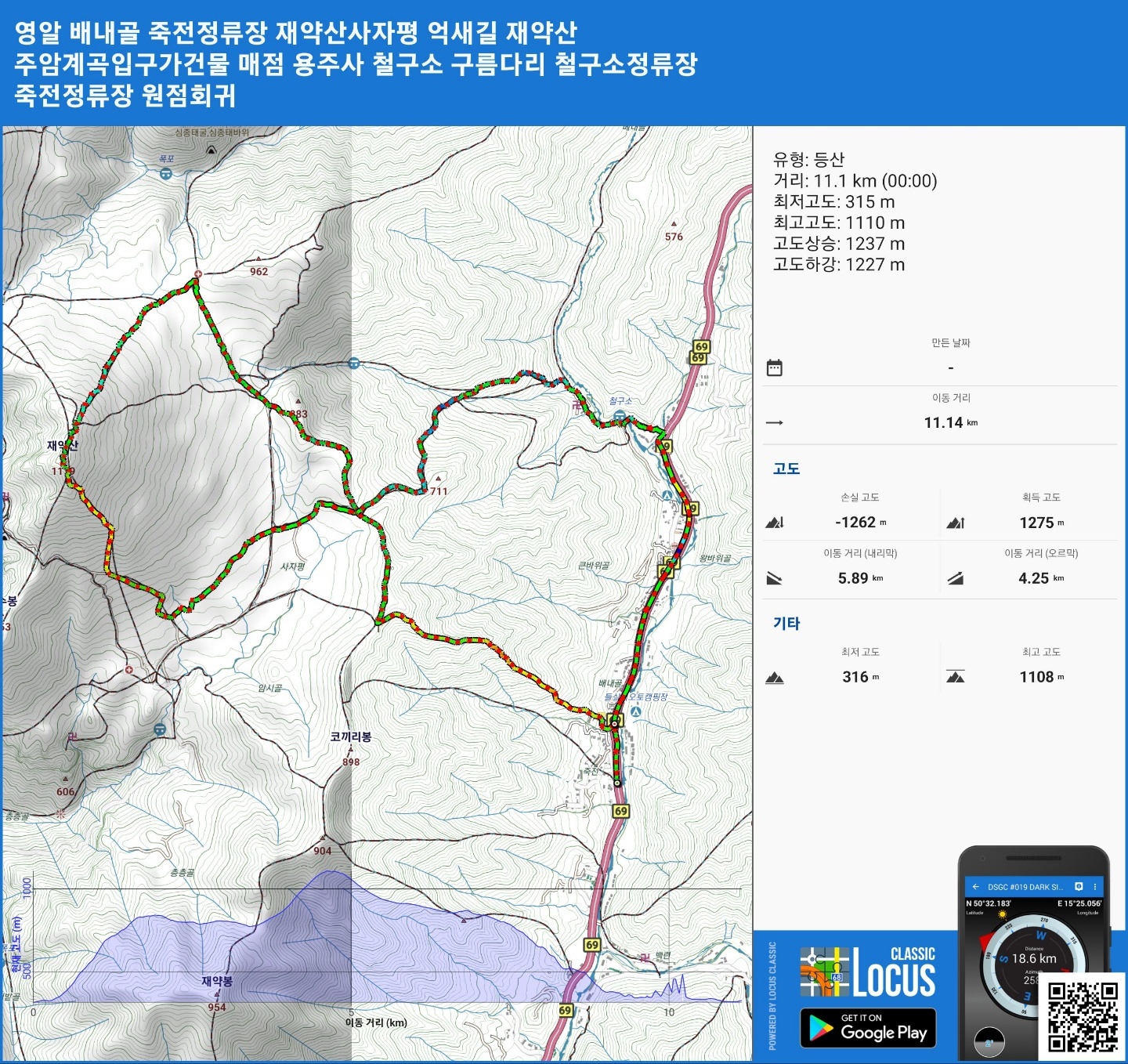
Task: Click the 1275 m 획득 고도 value
Action: pyautogui.click(x=1042, y=523)
